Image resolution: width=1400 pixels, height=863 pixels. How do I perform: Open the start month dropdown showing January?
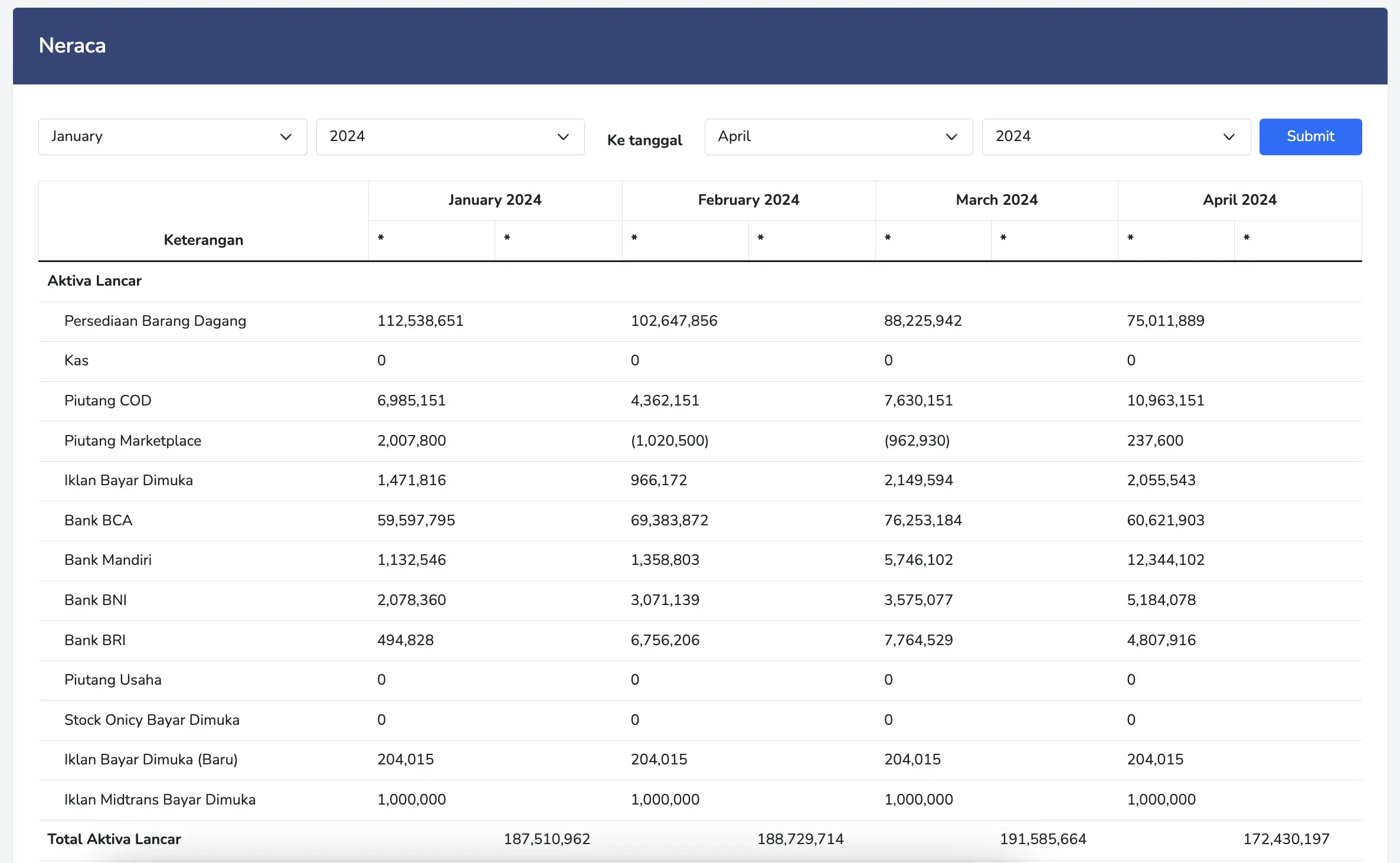click(x=172, y=137)
